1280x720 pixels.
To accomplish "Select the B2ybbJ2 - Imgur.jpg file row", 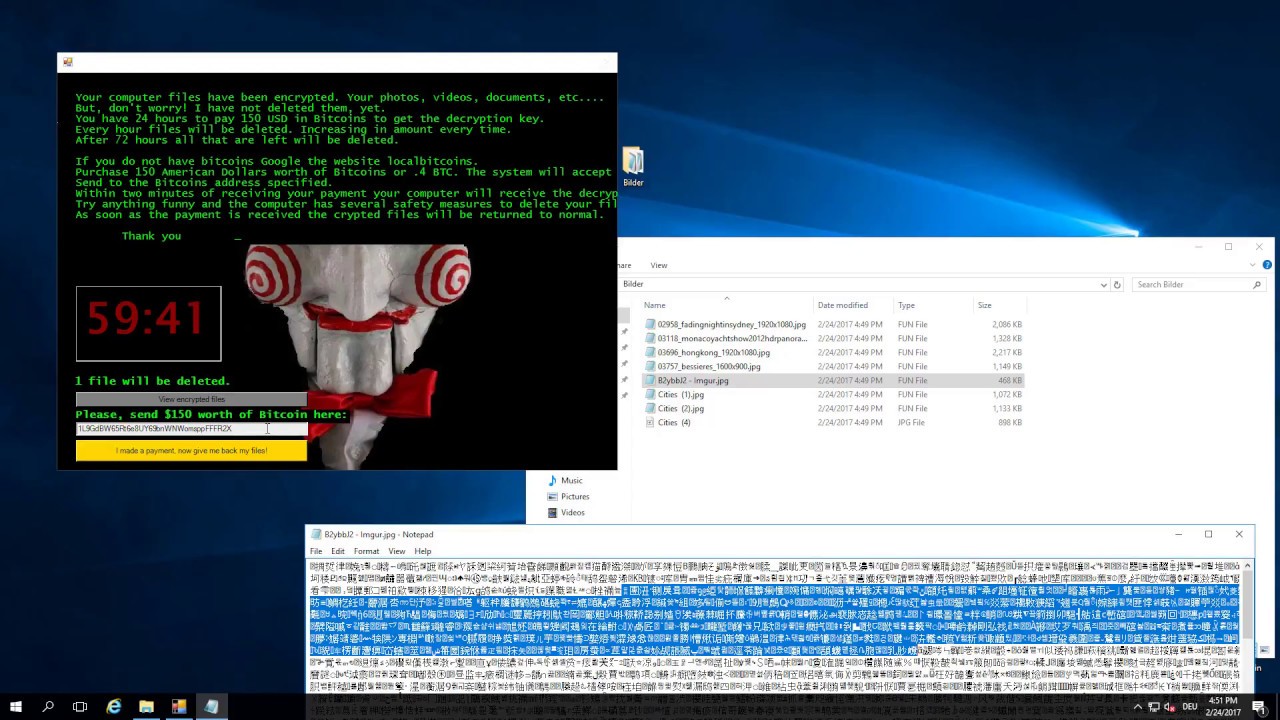I will pos(833,380).
